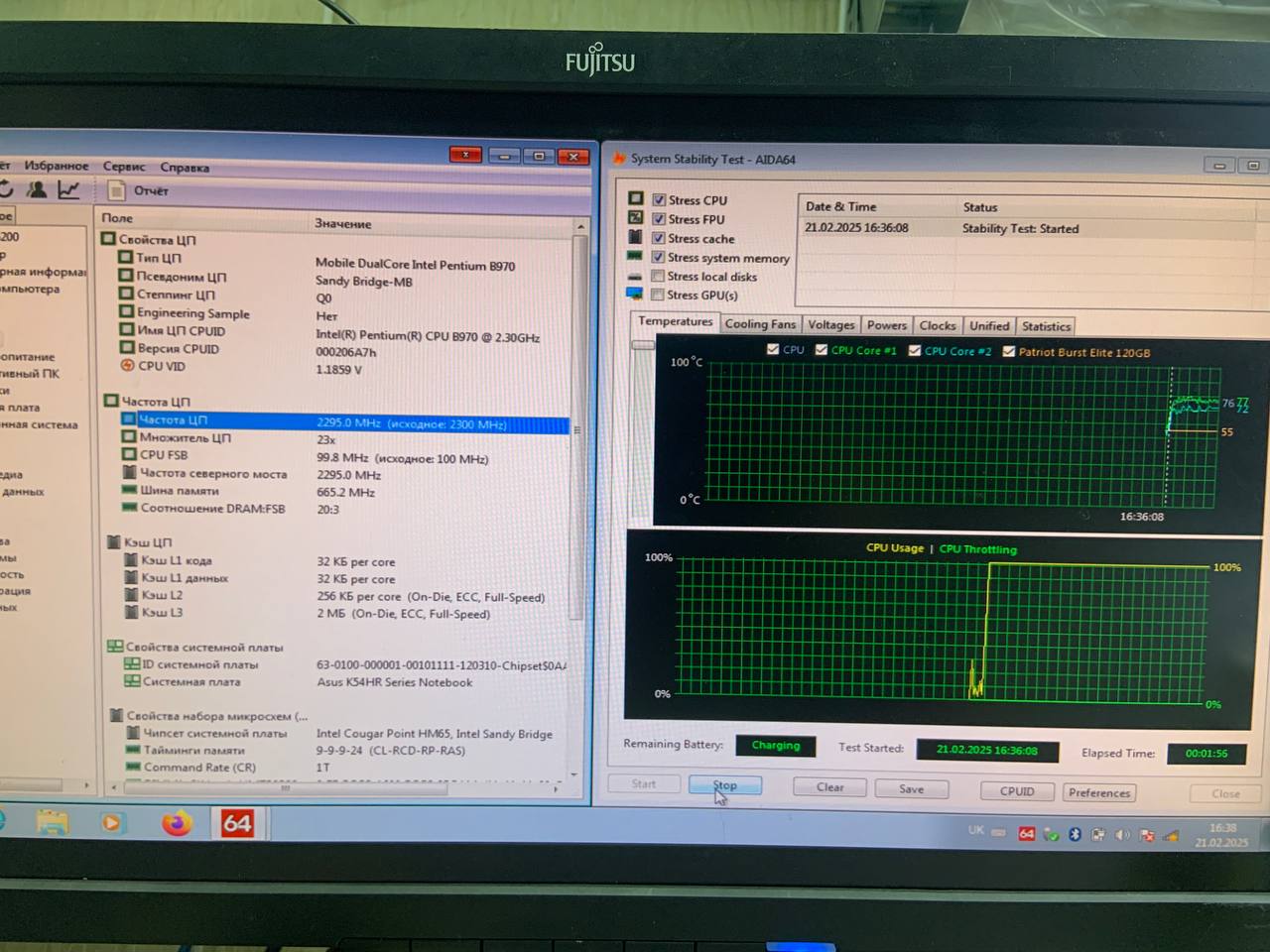The image size is (1270, 952).
Task: Open the Preferences button
Action: tap(1099, 792)
